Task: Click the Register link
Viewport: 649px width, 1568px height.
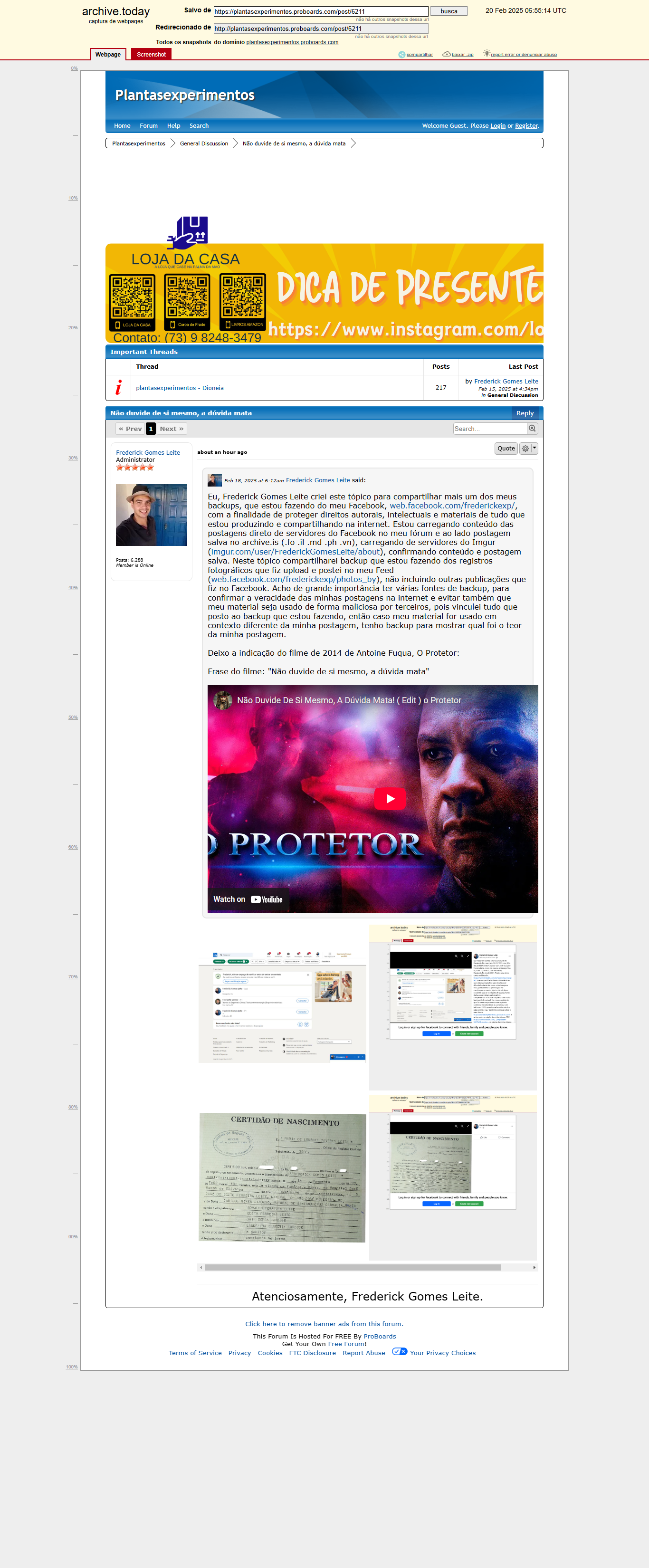Action: [x=526, y=126]
